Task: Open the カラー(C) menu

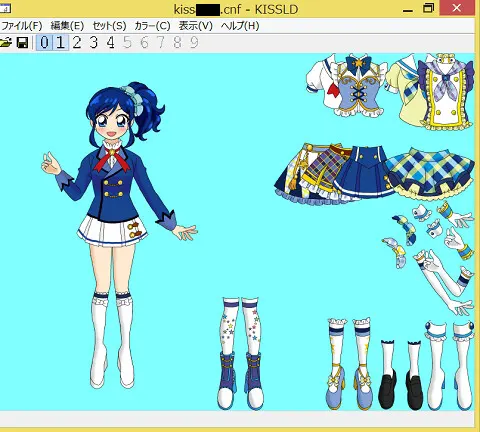Action: tap(152, 26)
